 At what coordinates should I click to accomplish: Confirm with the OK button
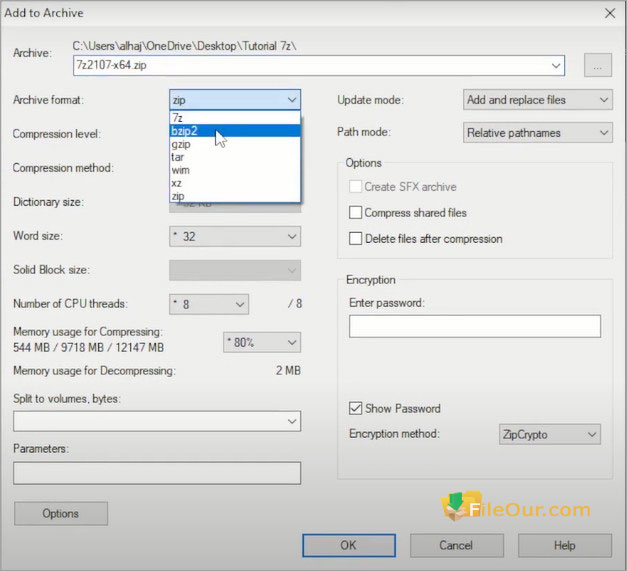coord(349,545)
